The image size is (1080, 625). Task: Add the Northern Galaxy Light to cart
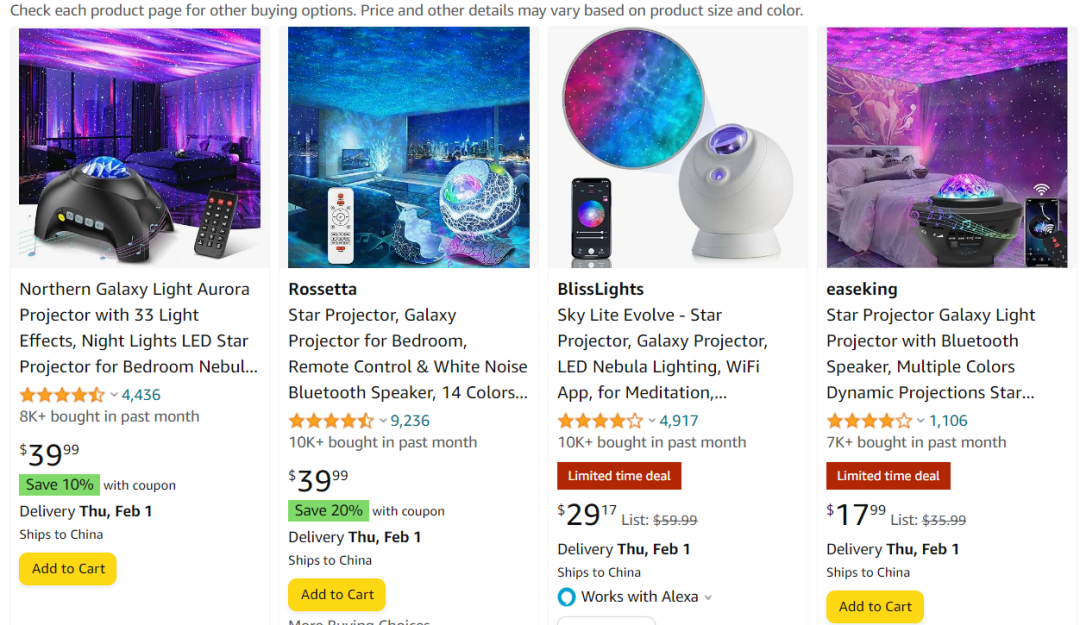(x=68, y=569)
